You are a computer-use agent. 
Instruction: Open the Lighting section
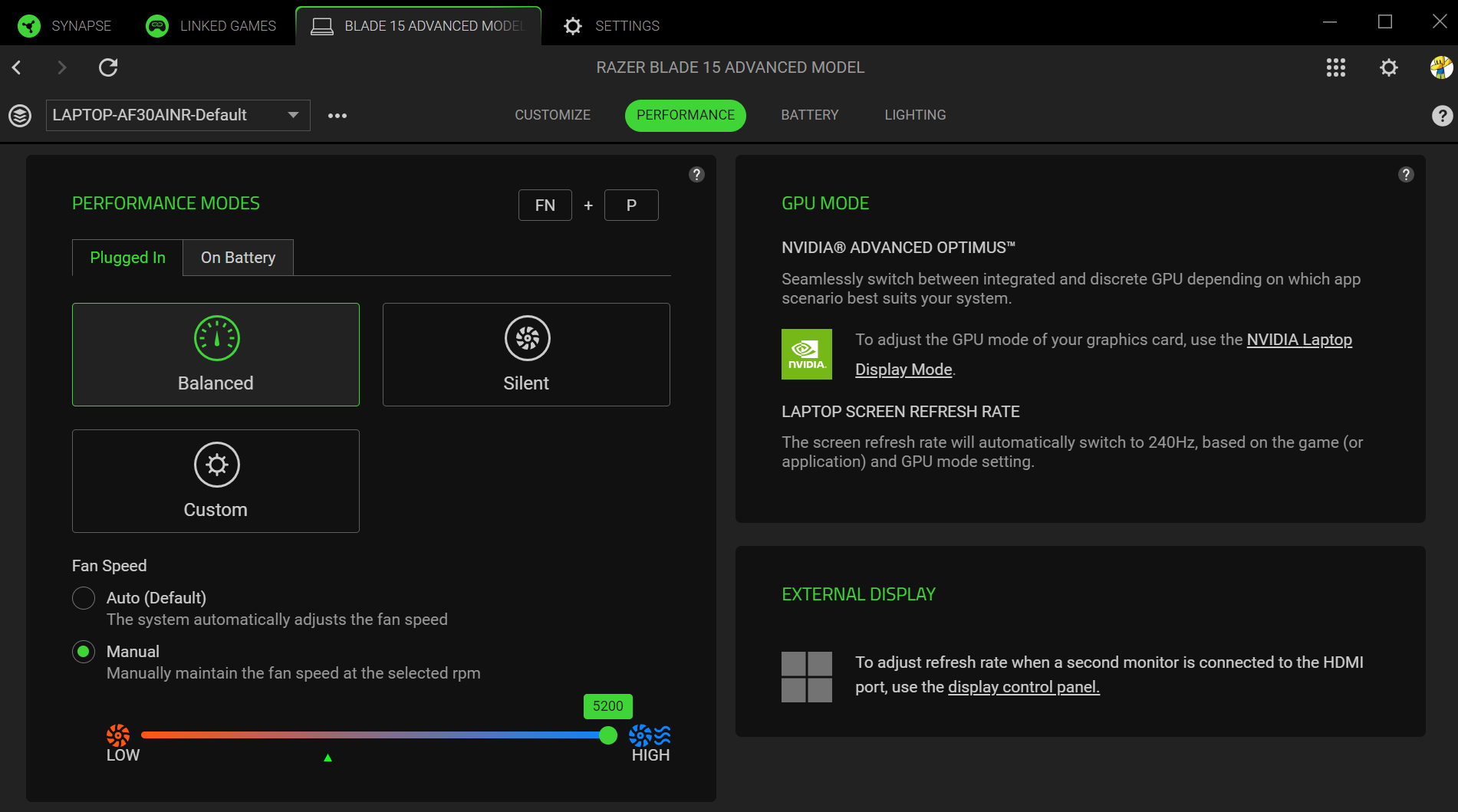coord(915,115)
